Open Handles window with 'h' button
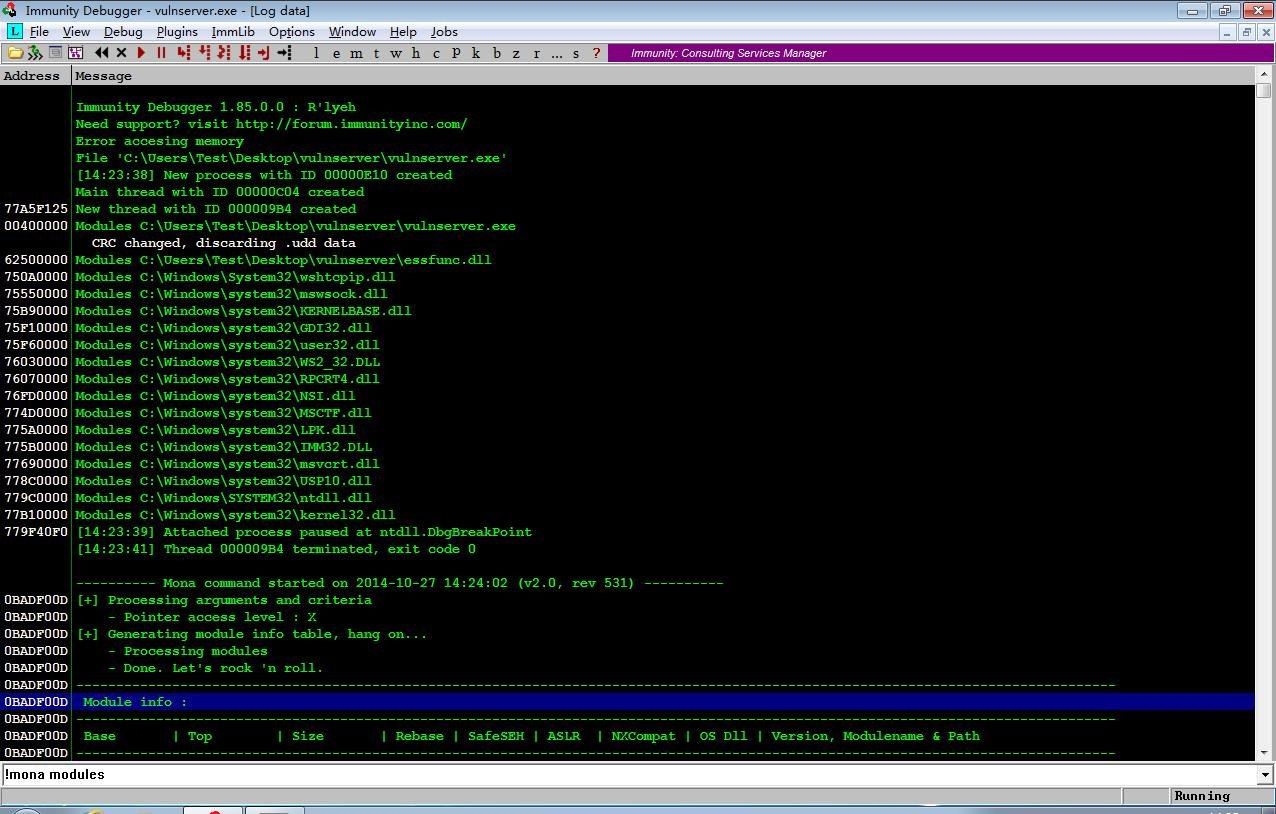 [x=416, y=53]
